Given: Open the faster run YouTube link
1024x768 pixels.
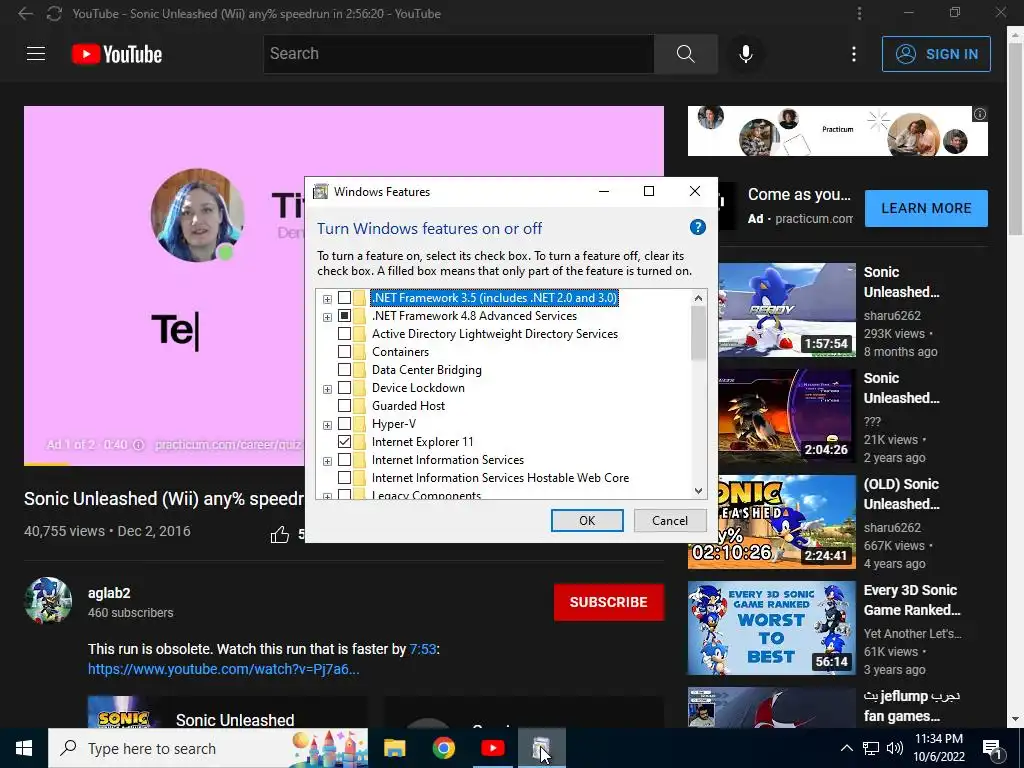Looking at the screenshot, I should 223,669.
